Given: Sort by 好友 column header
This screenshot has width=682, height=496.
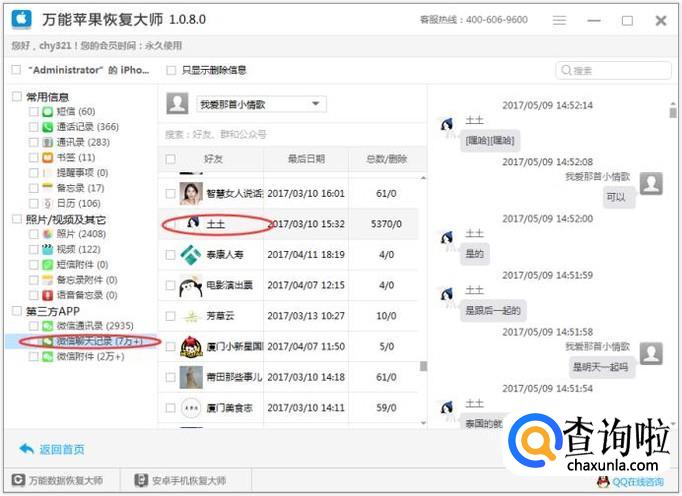Looking at the screenshot, I should (214, 159).
